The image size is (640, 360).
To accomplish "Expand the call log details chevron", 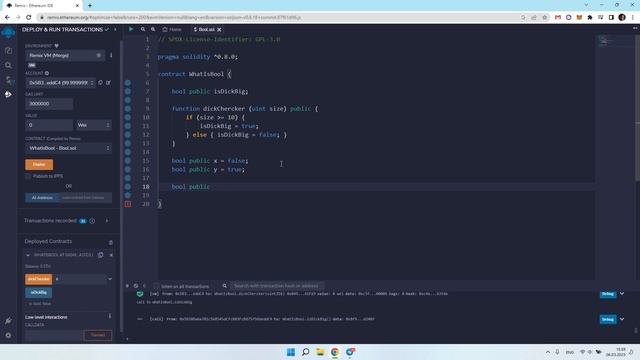I will click(x=622, y=319).
